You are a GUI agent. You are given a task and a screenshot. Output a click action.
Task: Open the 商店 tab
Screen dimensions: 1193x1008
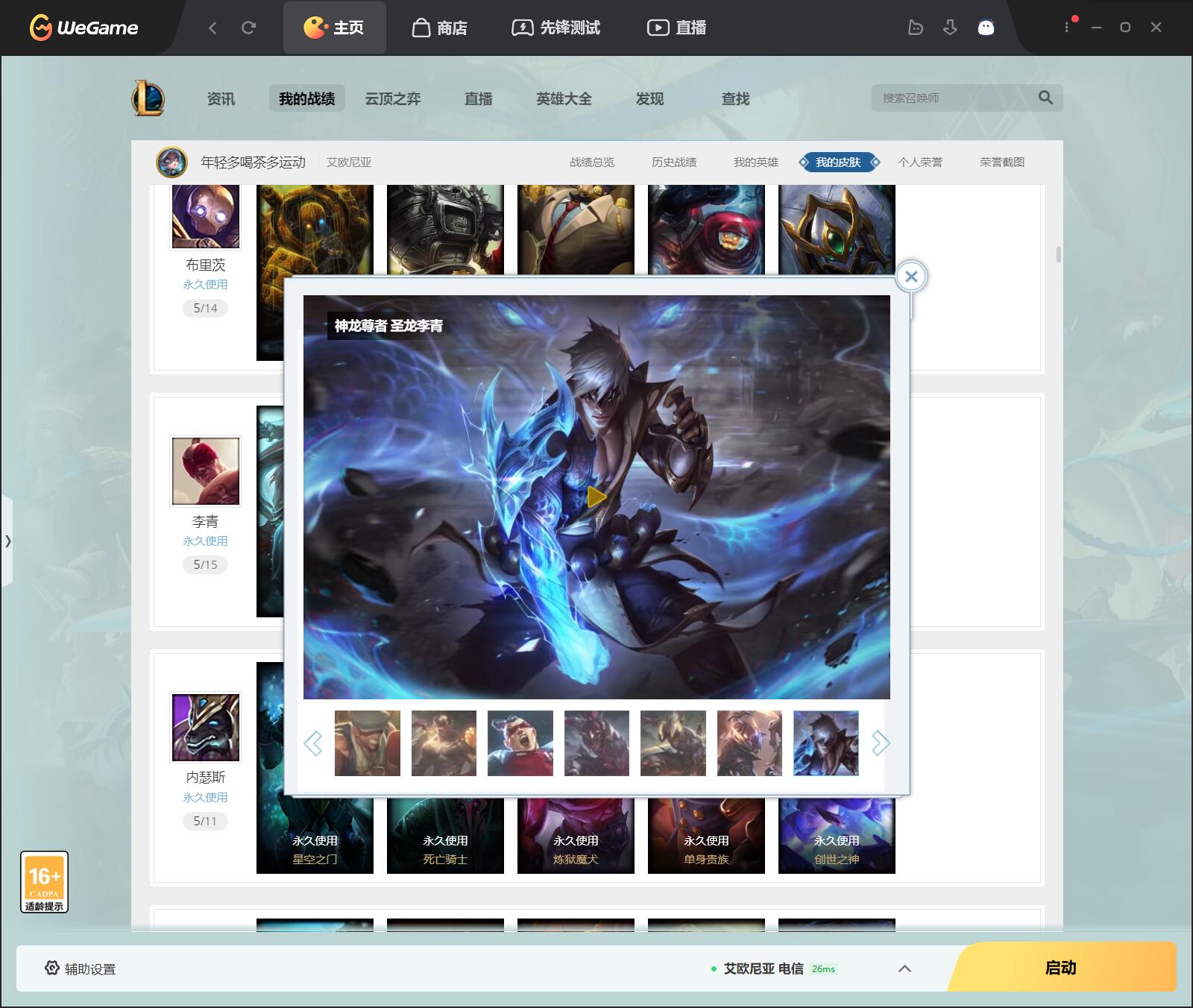pyautogui.click(x=440, y=28)
